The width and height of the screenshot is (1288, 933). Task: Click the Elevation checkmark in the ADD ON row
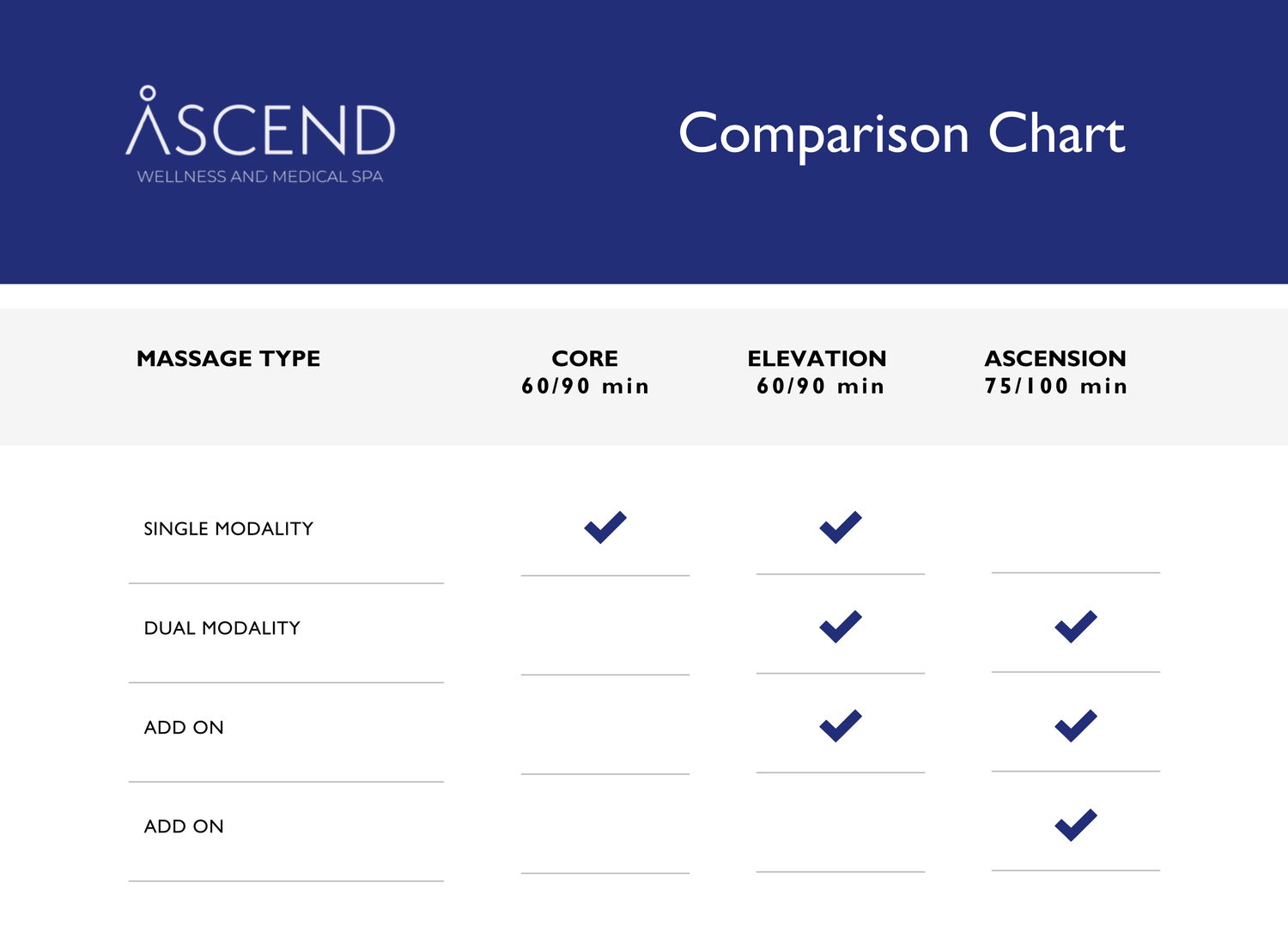tap(841, 726)
